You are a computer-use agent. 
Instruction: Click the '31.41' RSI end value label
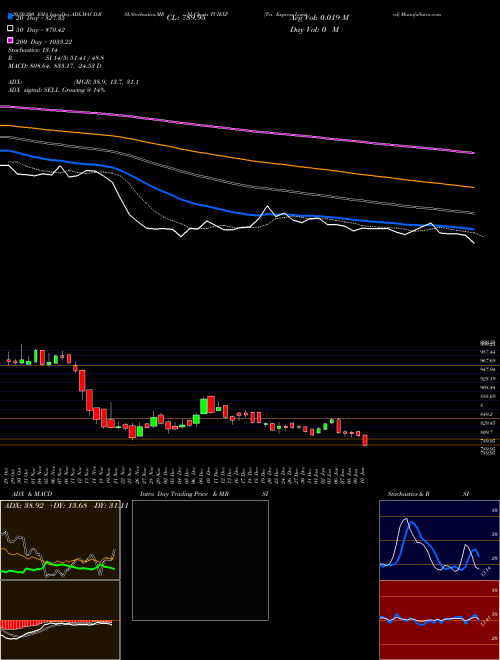pyautogui.click(x=485, y=620)
